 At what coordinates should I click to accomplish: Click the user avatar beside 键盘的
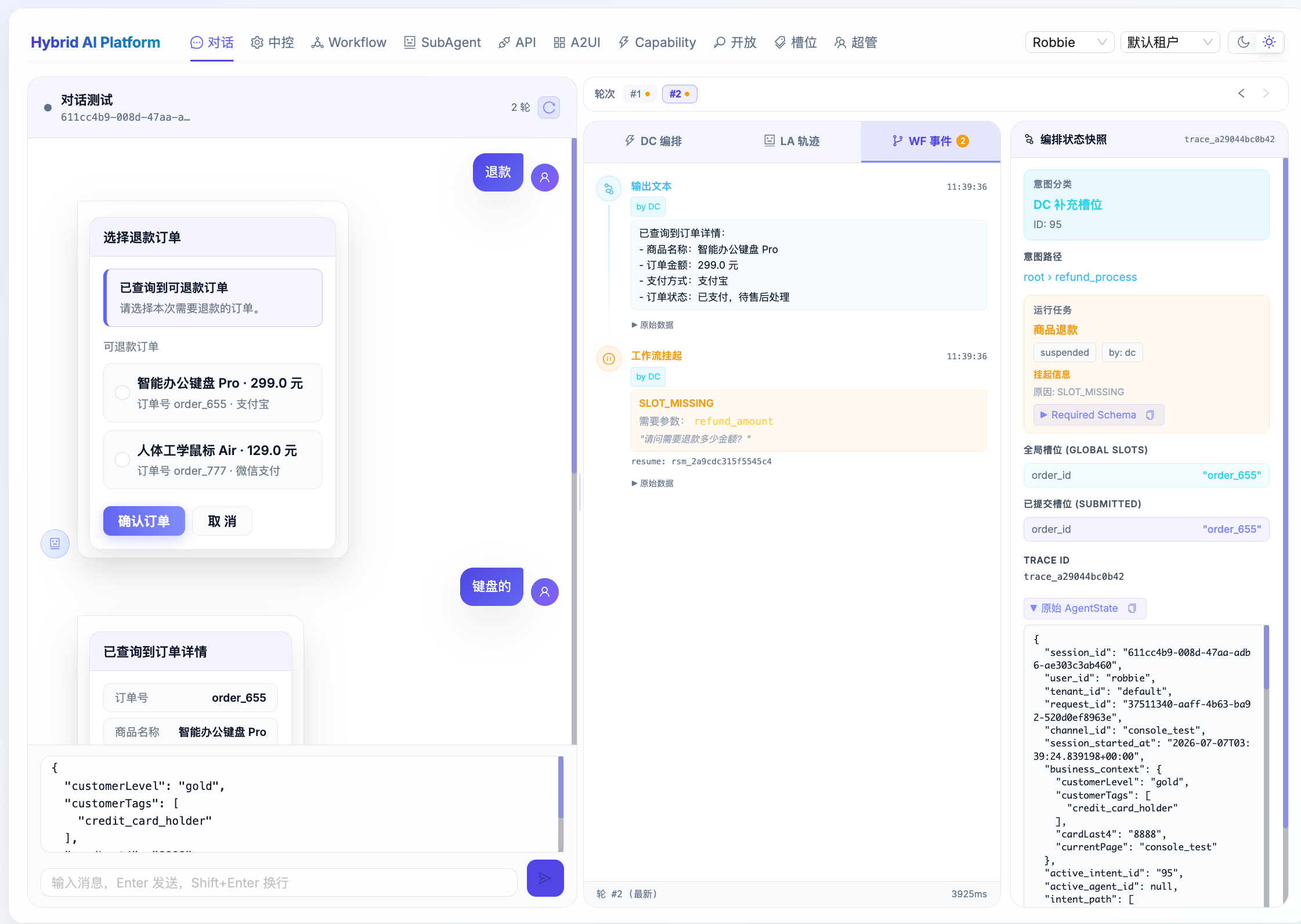pos(545,592)
